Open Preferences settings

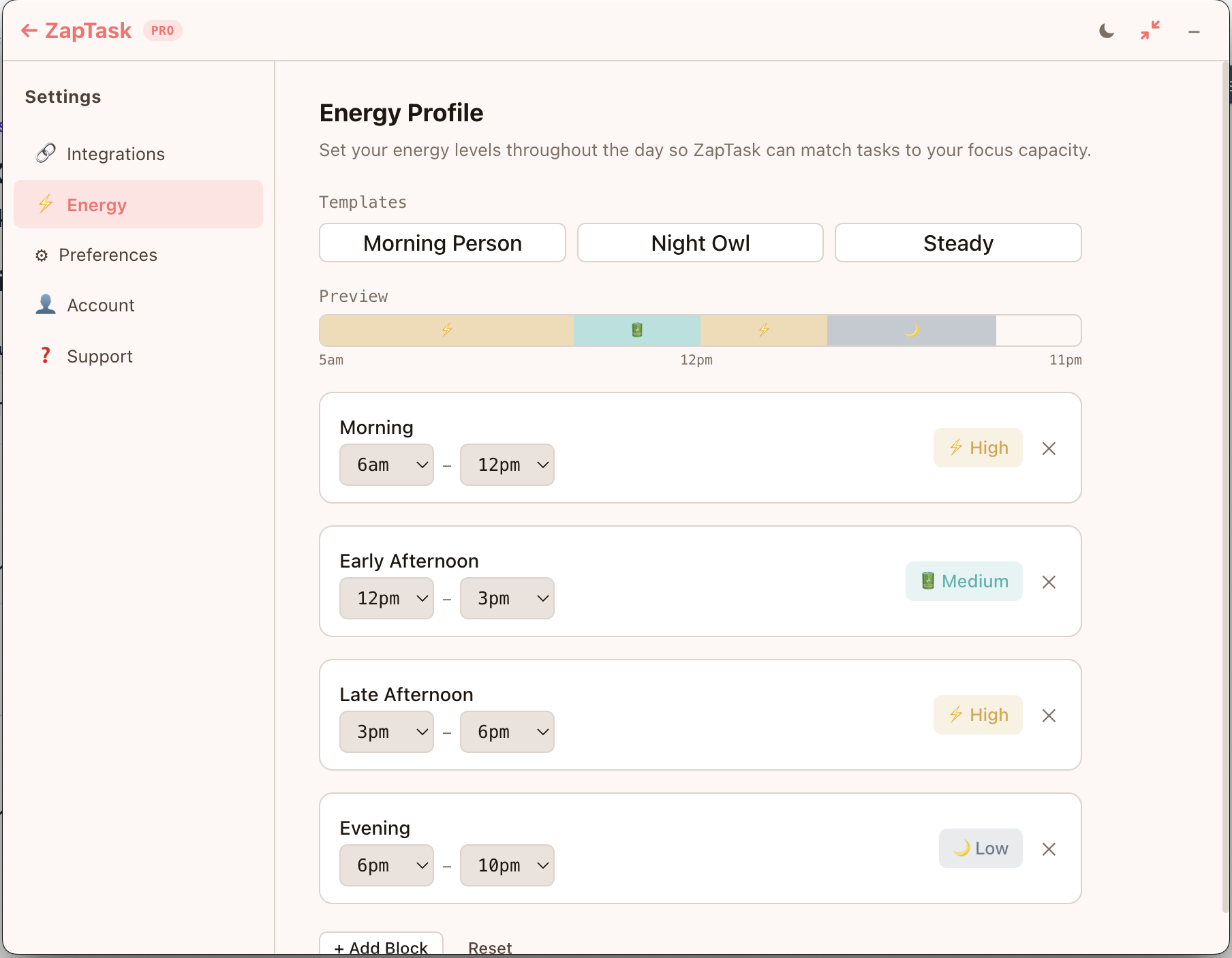point(138,255)
